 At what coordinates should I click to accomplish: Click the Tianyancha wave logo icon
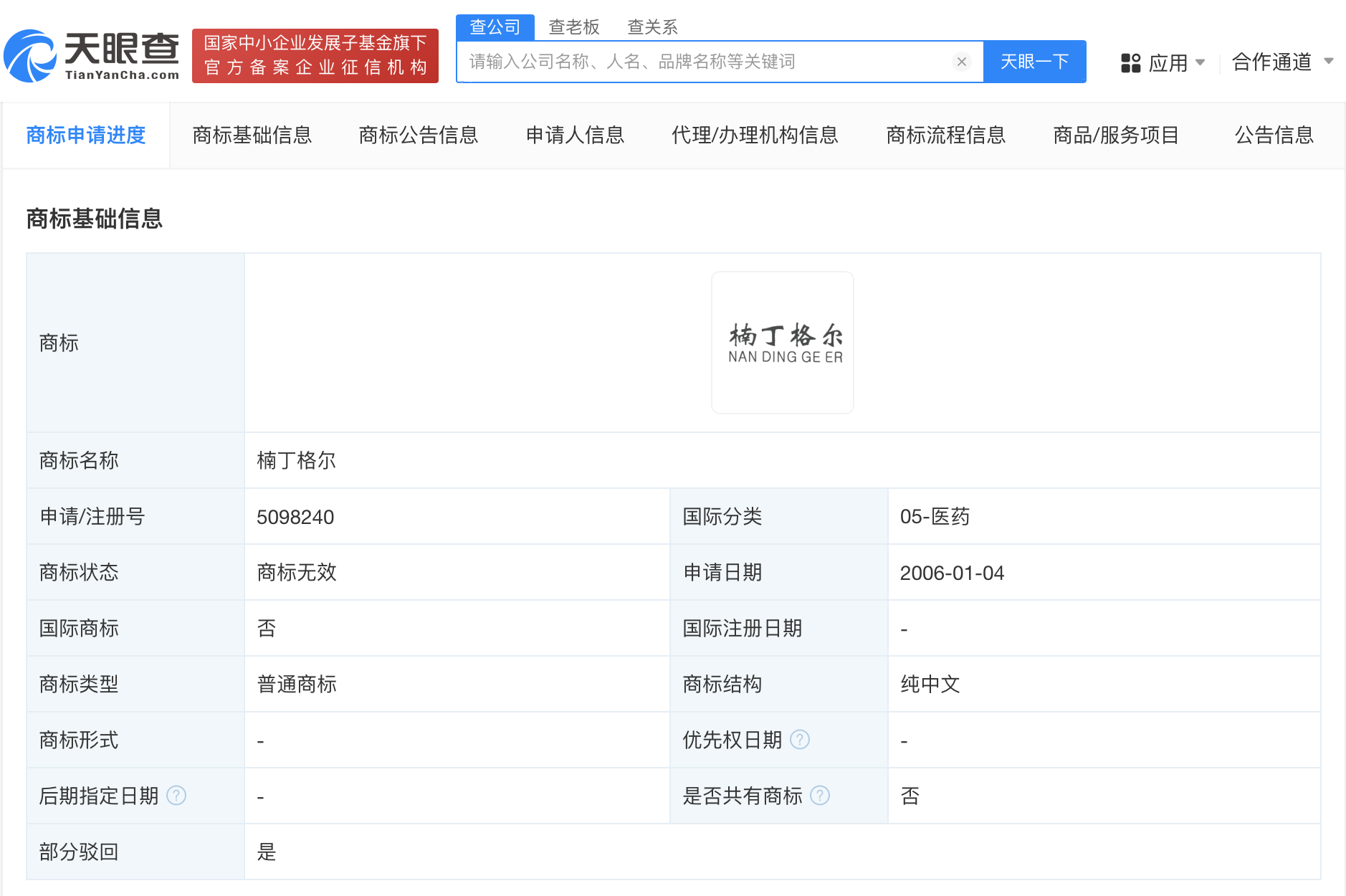[32, 56]
